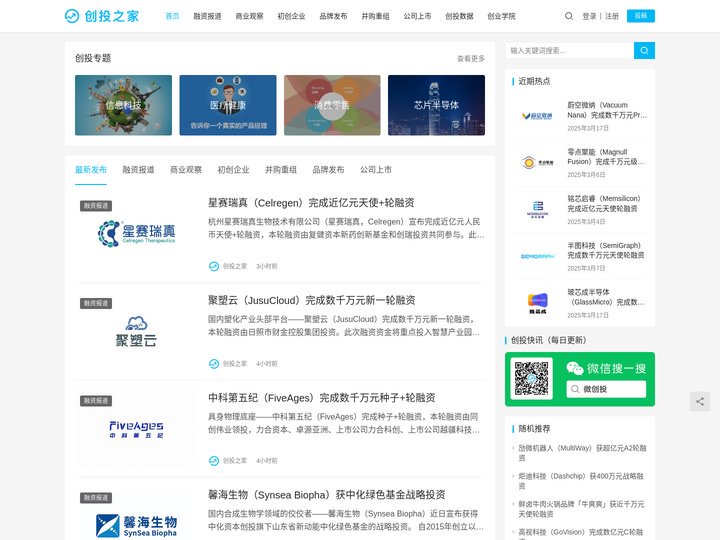This screenshot has height=540, width=720.
Task: Click 查看更多 in 创投专题
Action: [x=471, y=59]
